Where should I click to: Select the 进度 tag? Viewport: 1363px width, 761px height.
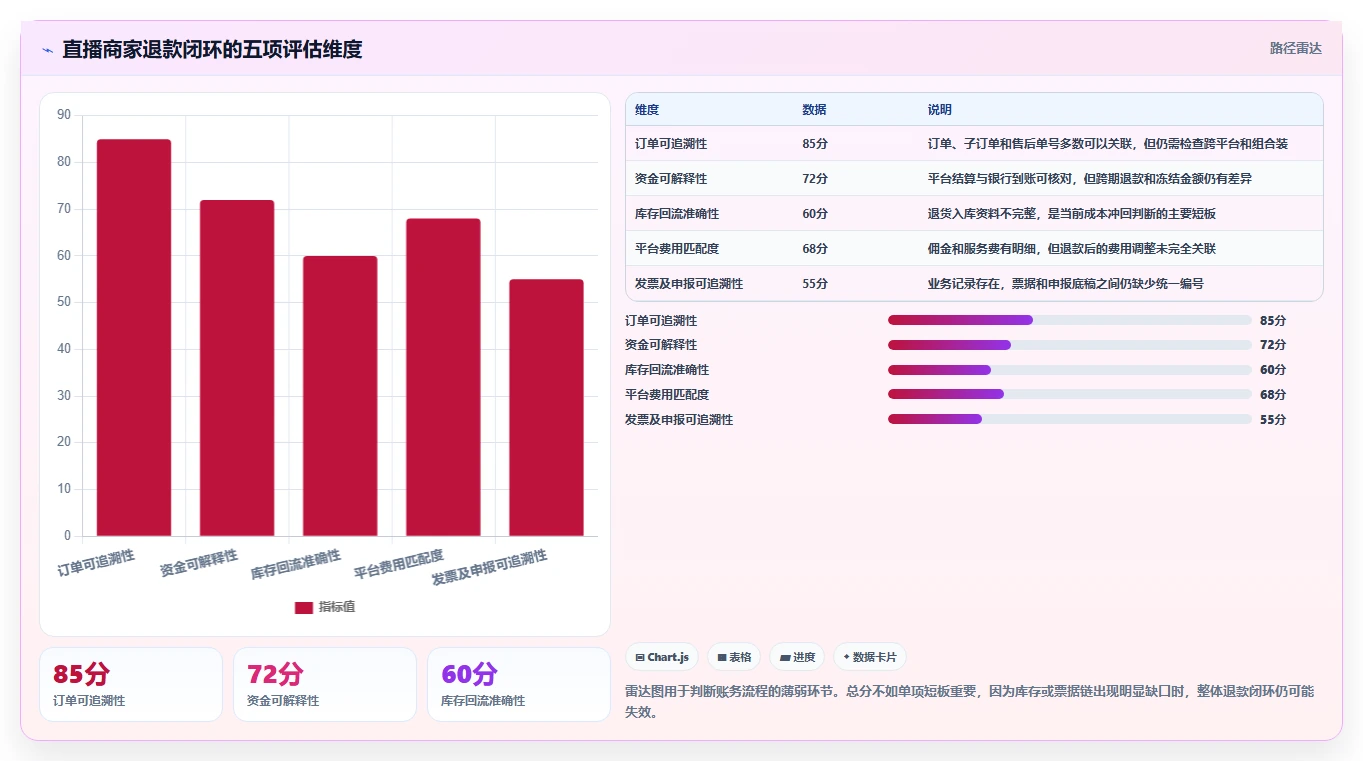[x=797, y=657]
